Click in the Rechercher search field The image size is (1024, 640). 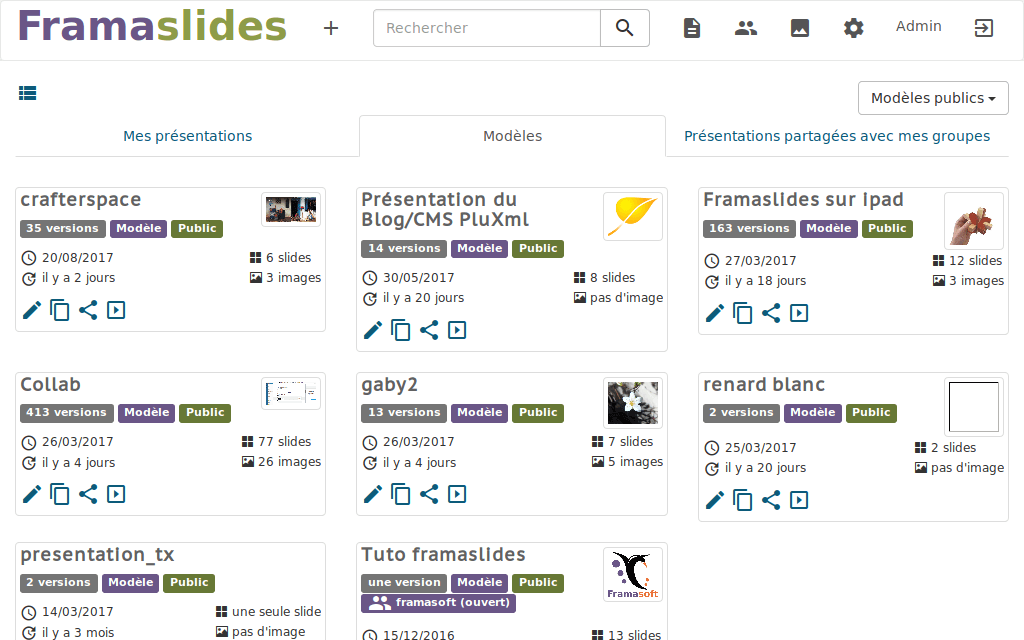(x=487, y=28)
